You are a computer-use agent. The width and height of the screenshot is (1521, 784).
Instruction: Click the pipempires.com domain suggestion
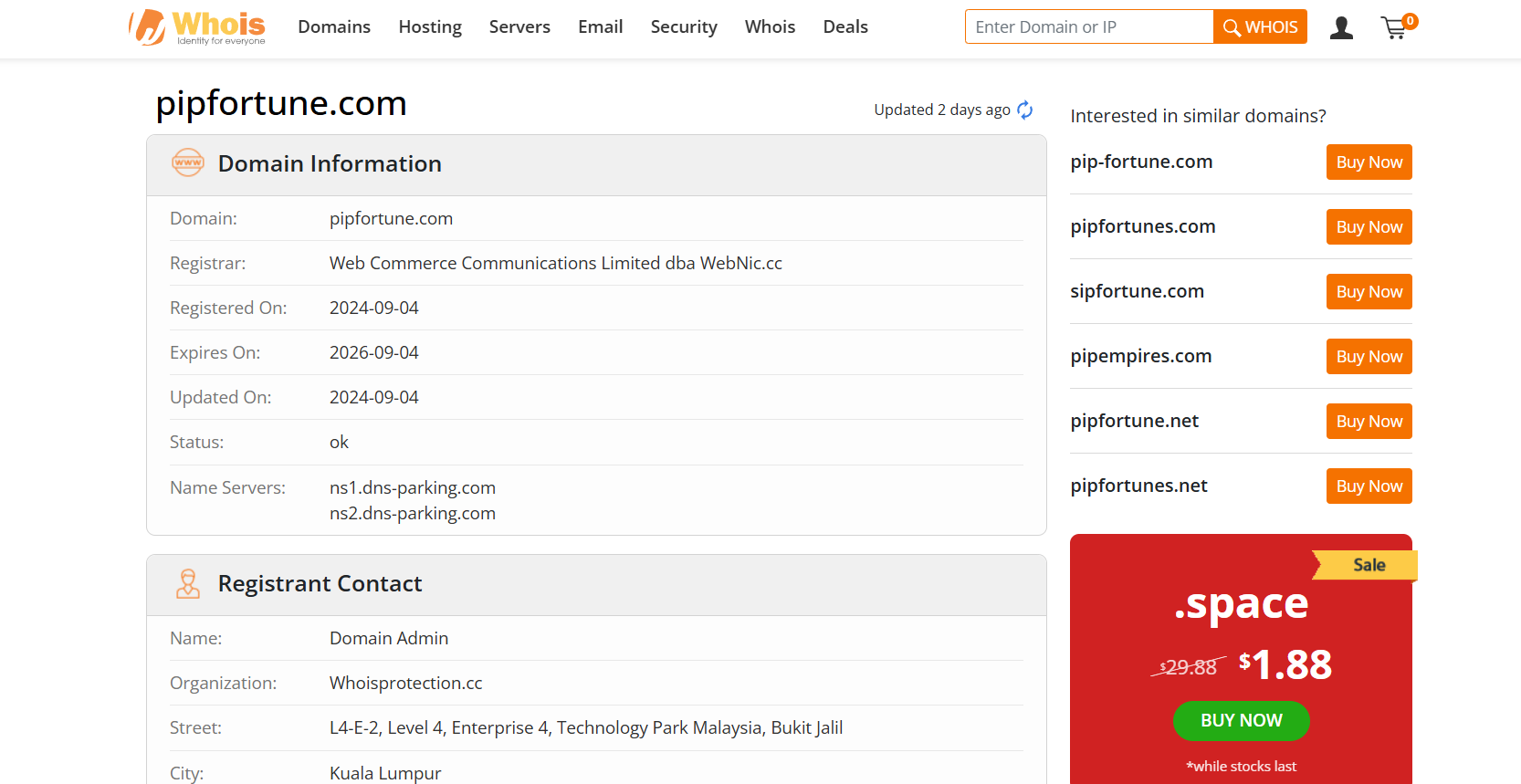(x=1141, y=356)
